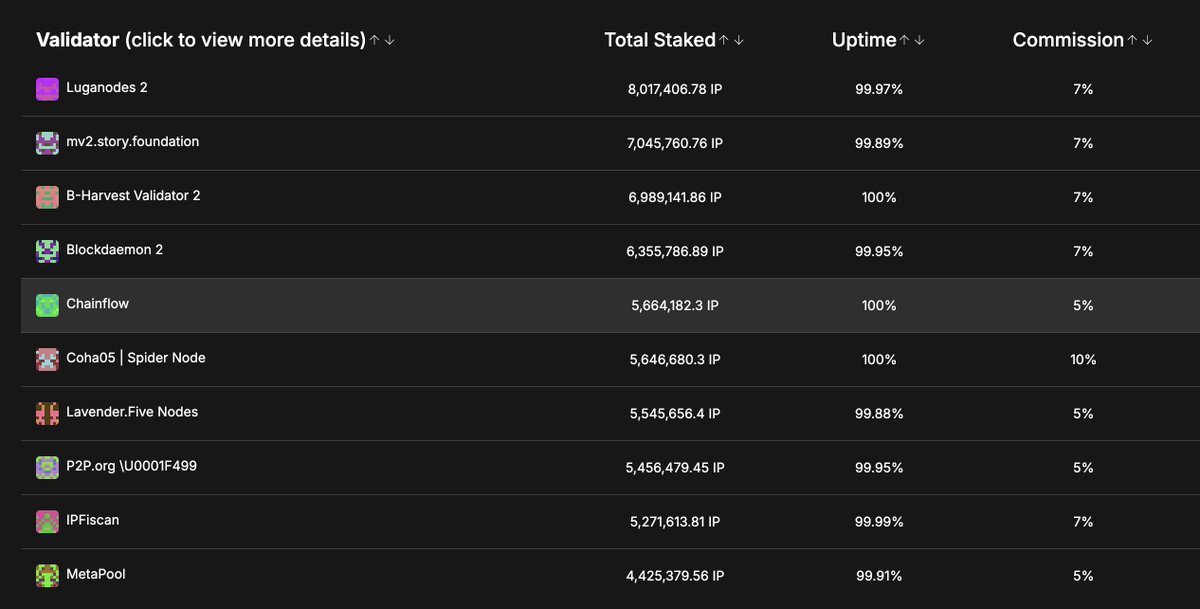1200x609 pixels.
Task: Open IPFiscan validator details
Action: 93,520
